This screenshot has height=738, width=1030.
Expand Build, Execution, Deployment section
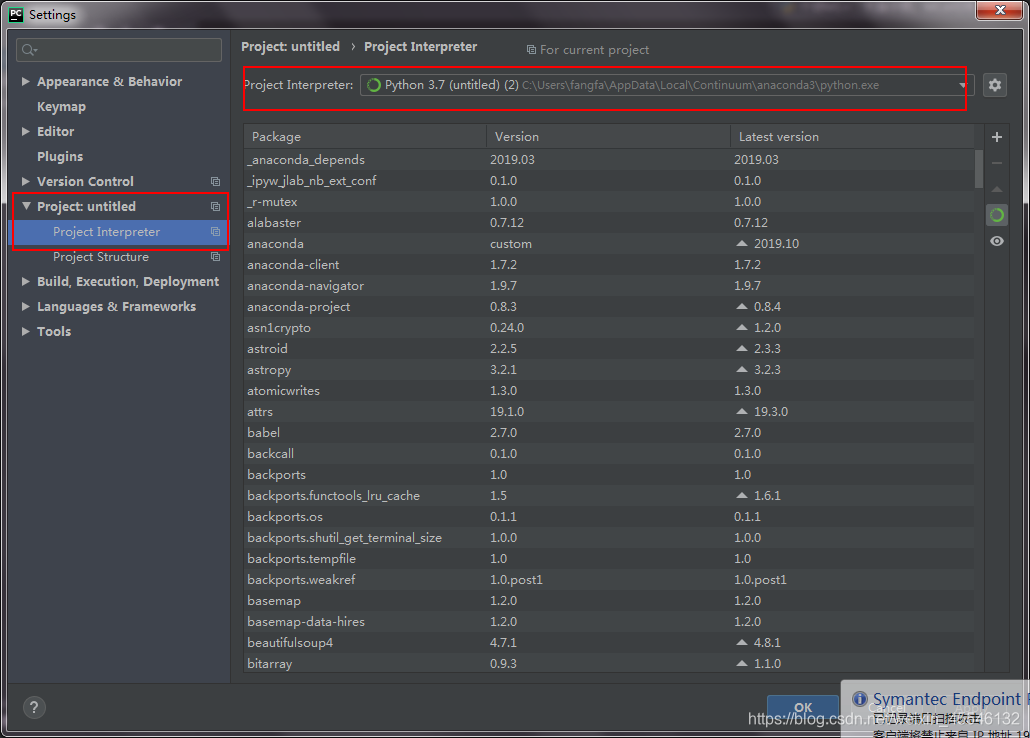coord(26,281)
